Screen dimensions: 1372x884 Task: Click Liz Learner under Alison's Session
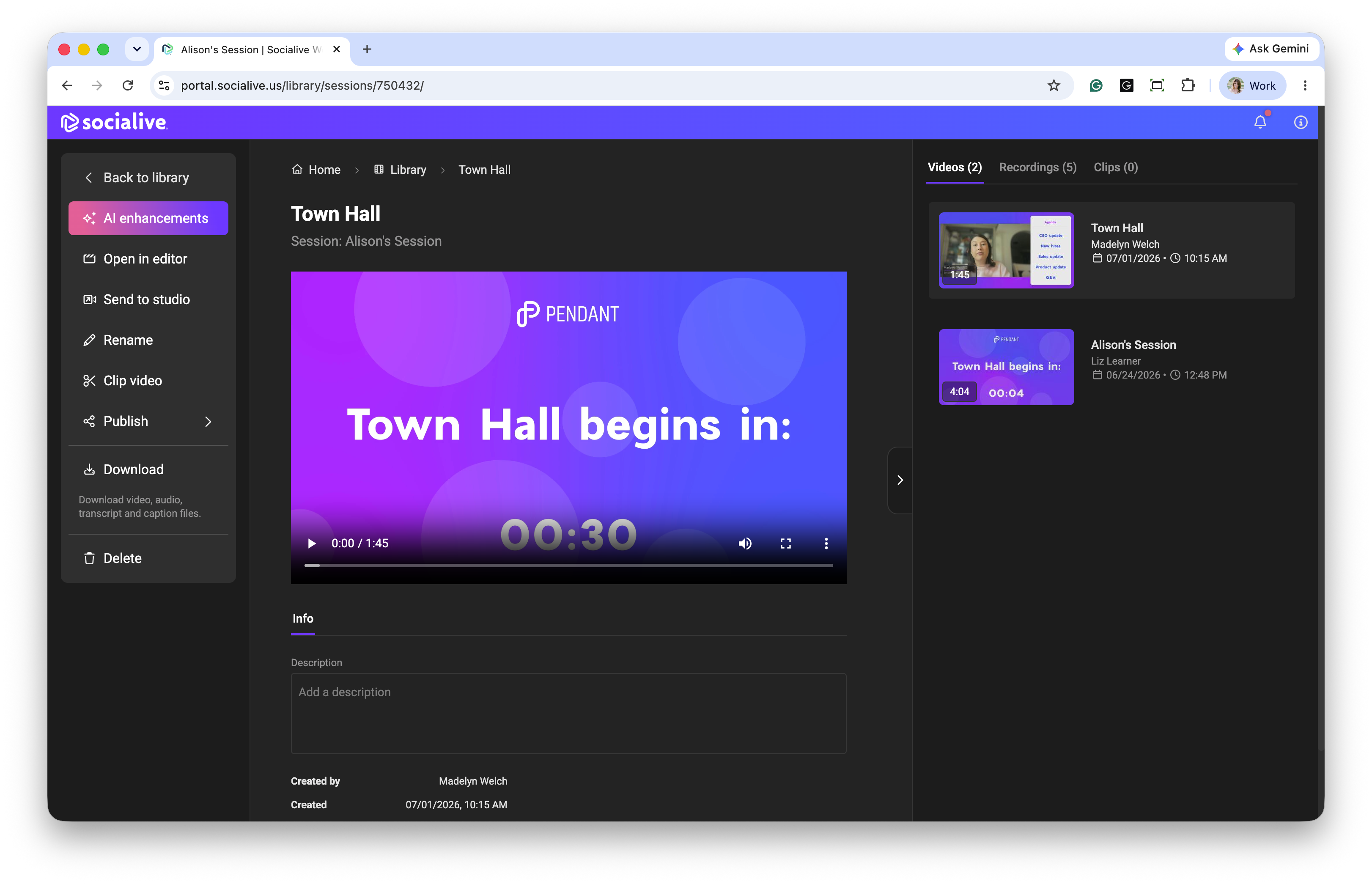coord(1116,361)
